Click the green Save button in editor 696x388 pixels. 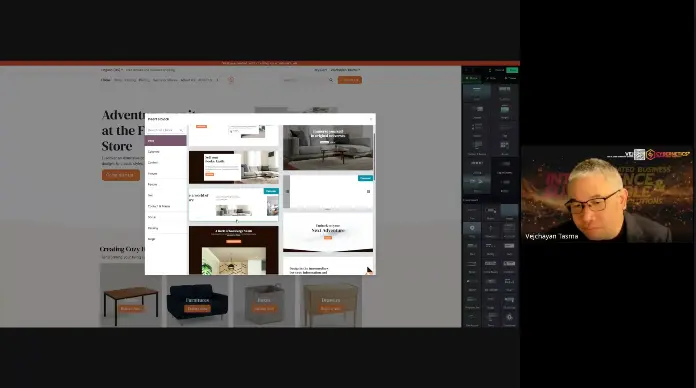coord(513,70)
